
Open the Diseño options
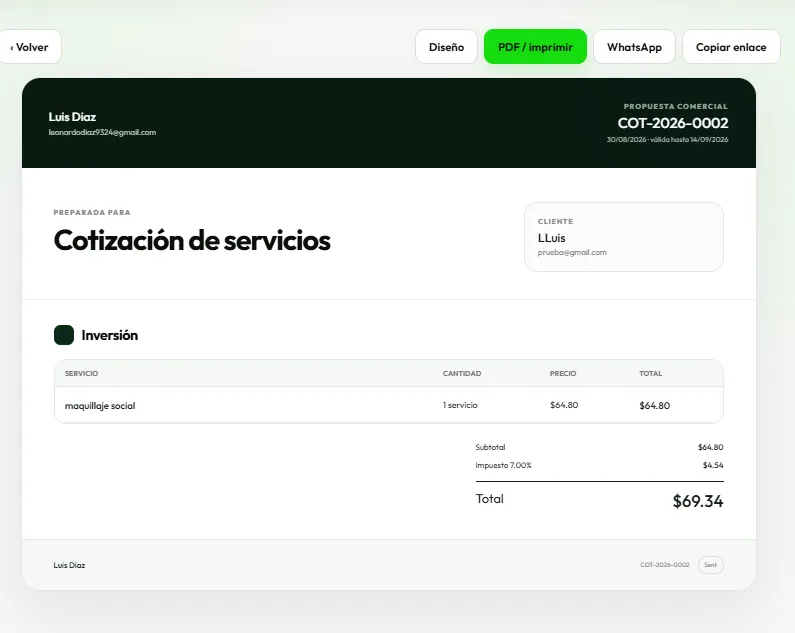point(446,47)
